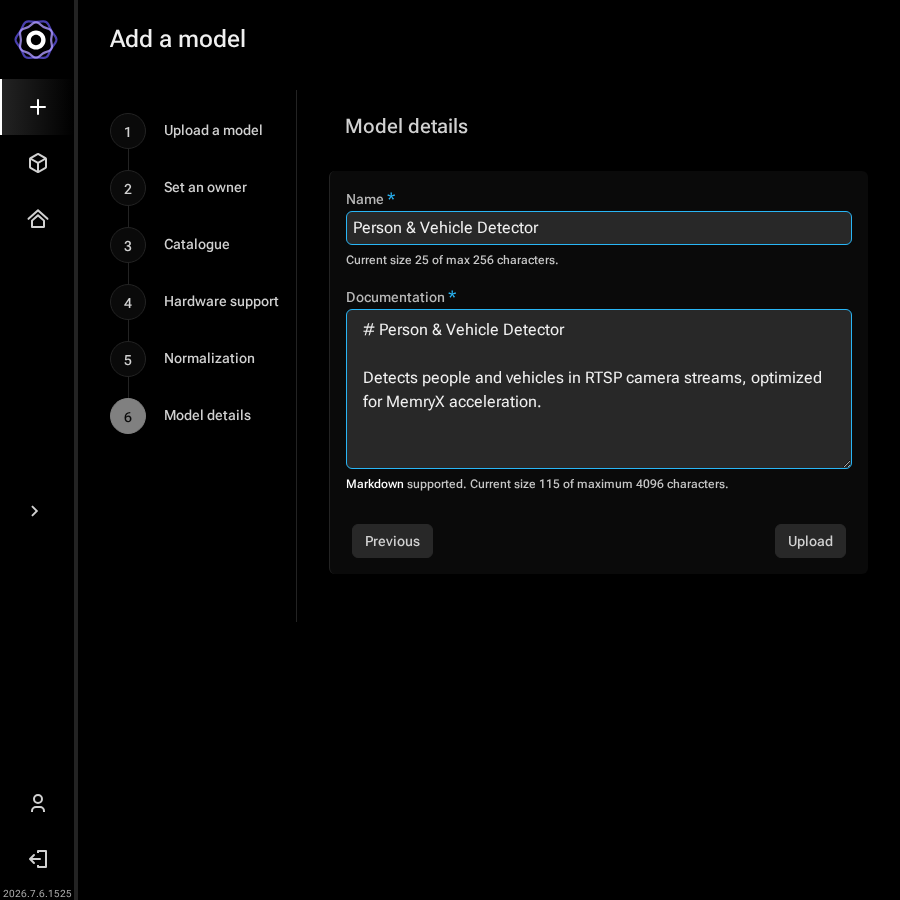Expand the sidebar with the chevron arrow
900x900 pixels.
point(34,511)
